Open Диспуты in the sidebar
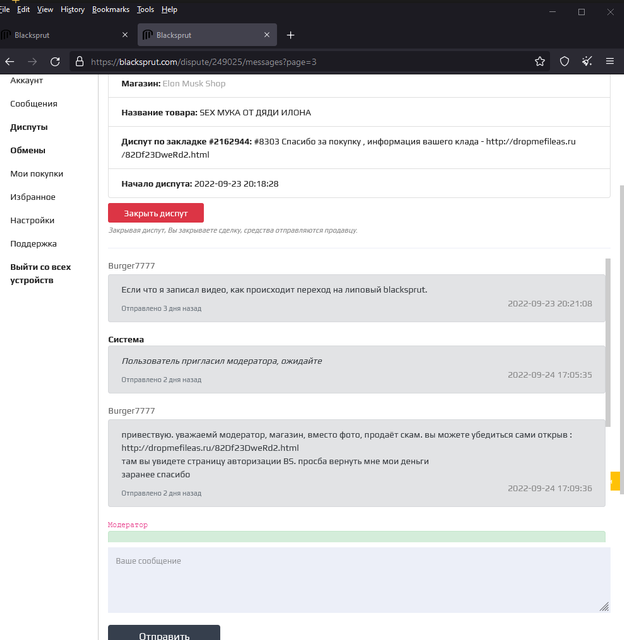Screen dimensions: 624x640 click(29, 127)
